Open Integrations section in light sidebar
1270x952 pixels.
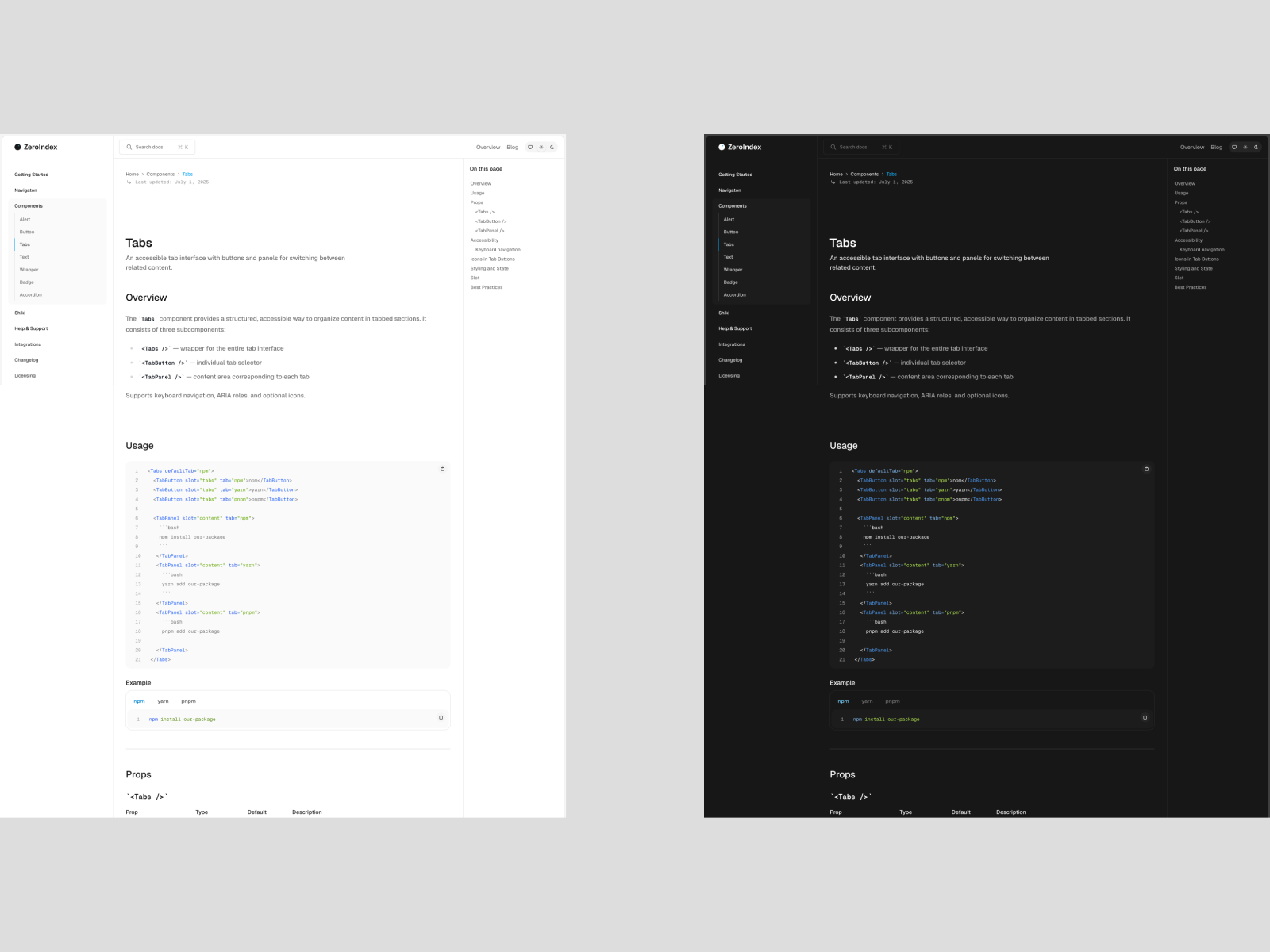(28, 344)
